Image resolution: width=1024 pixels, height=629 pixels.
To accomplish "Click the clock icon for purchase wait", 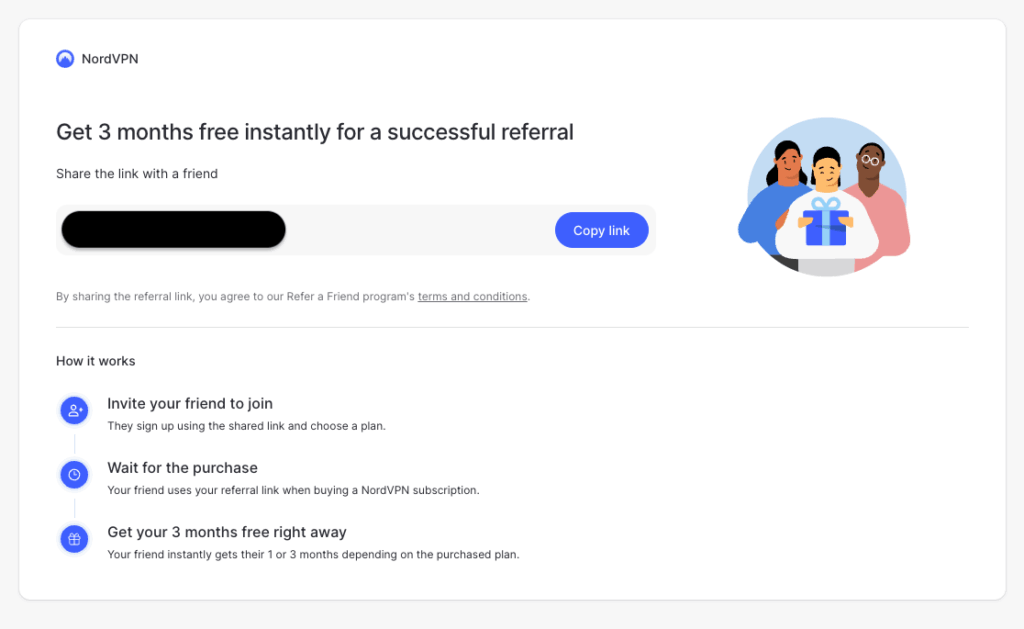I will (x=74, y=475).
